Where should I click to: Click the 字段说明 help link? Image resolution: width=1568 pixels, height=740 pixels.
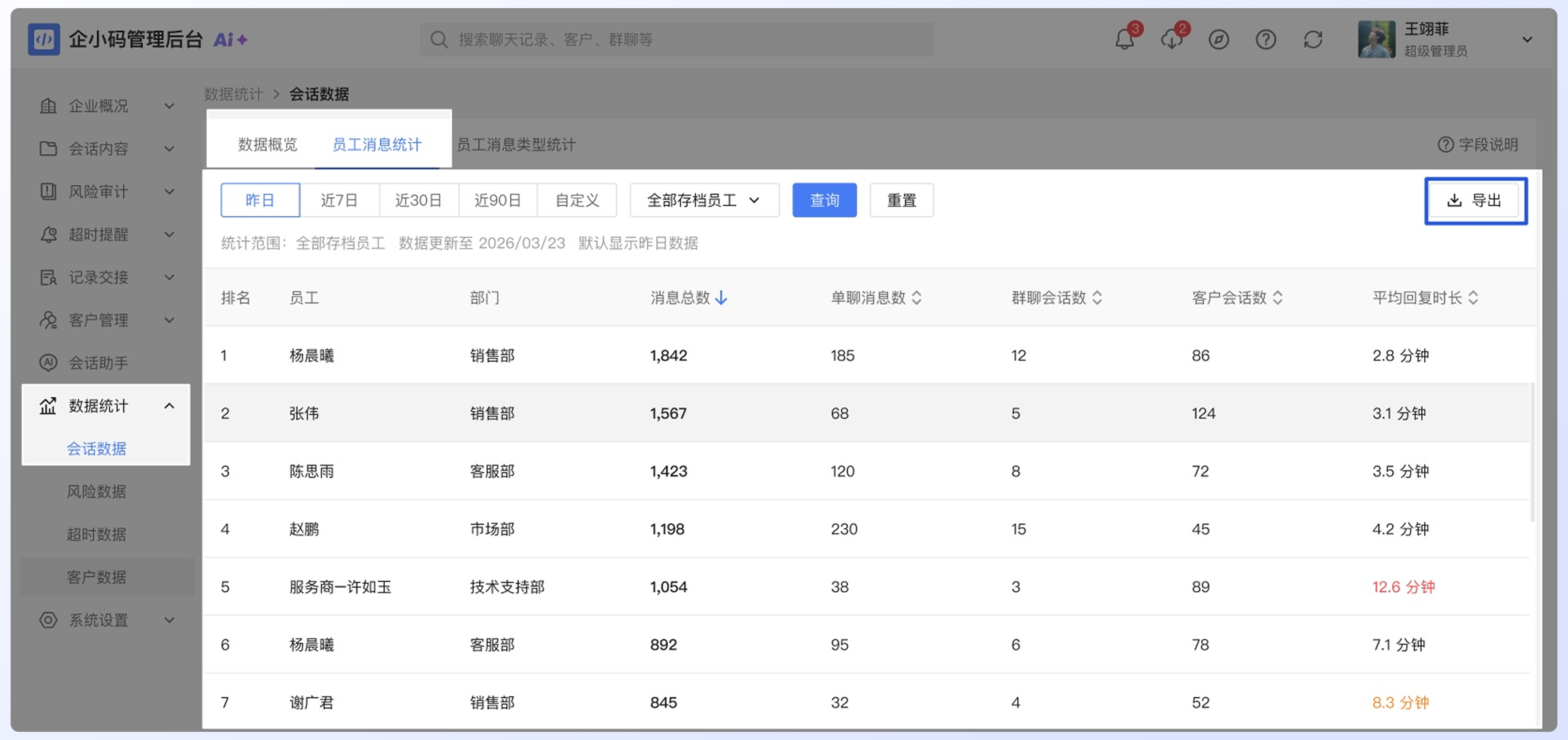pos(1478,144)
